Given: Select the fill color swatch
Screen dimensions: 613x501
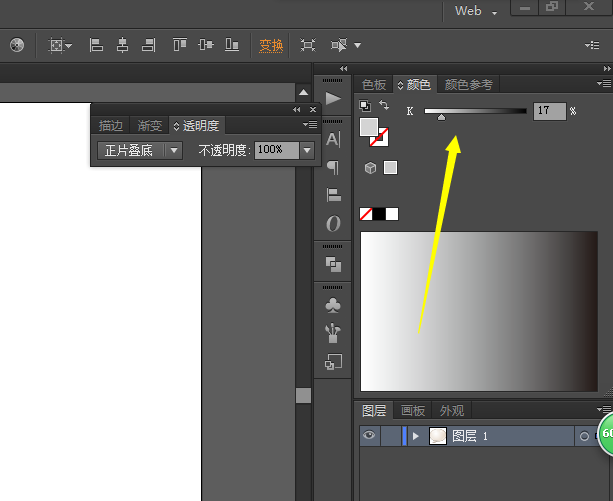Looking at the screenshot, I should pos(369,127).
